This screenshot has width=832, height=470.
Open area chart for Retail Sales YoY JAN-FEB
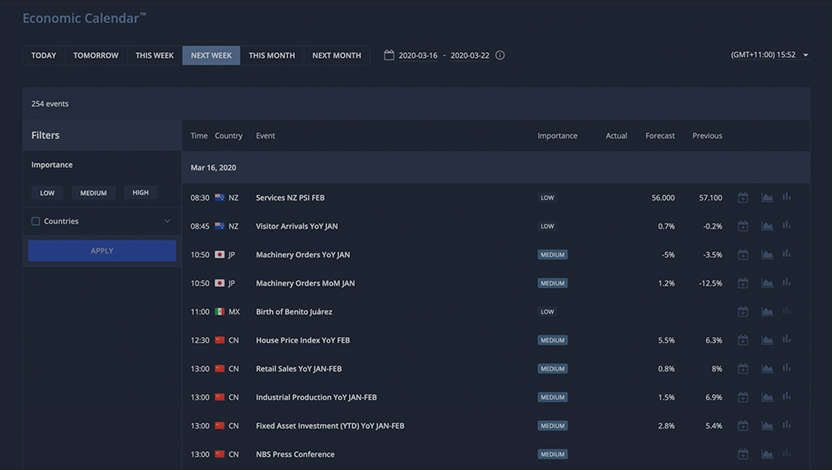pyautogui.click(x=767, y=369)
